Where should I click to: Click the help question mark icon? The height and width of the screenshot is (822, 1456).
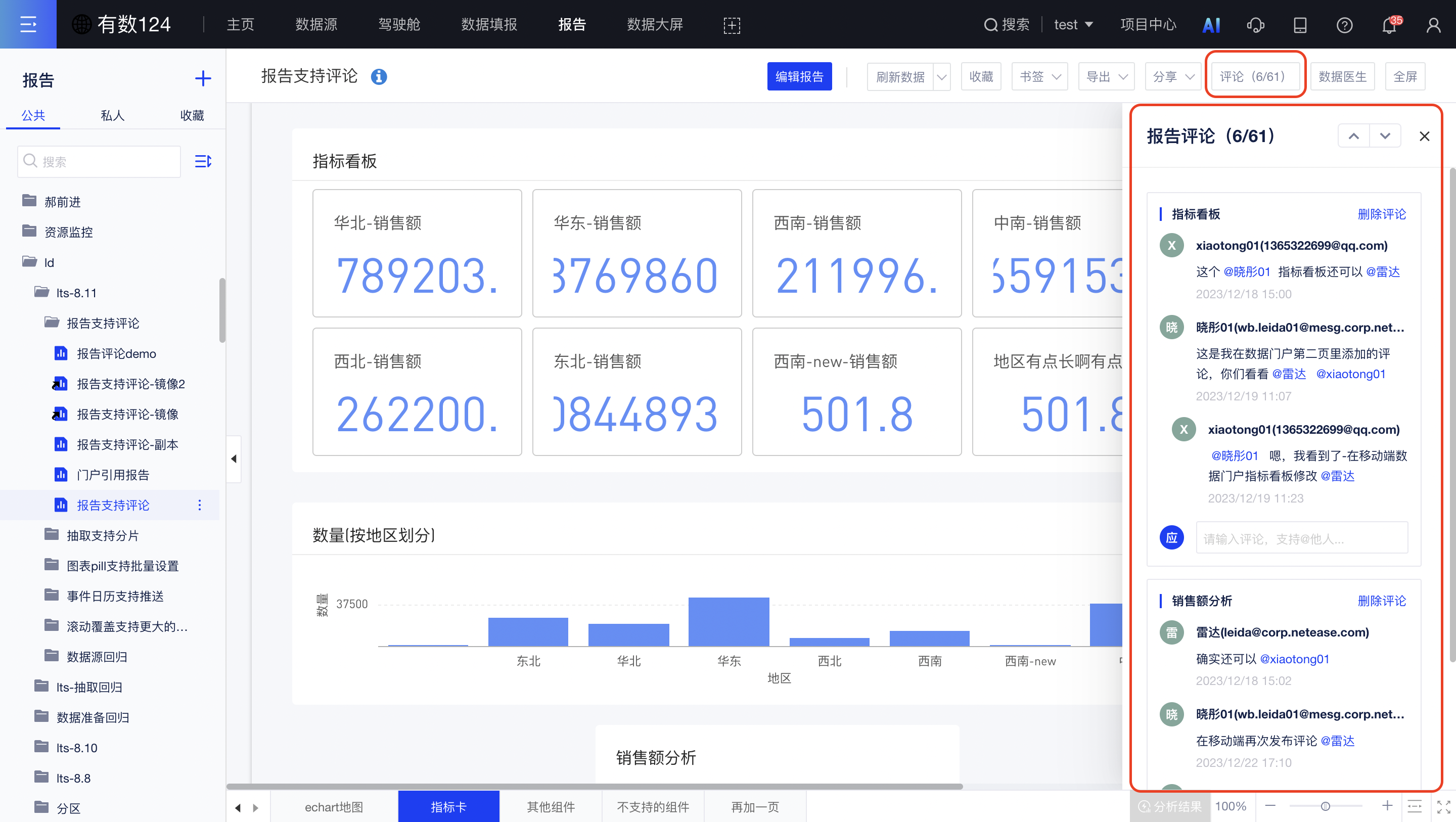coord(1344,25)
